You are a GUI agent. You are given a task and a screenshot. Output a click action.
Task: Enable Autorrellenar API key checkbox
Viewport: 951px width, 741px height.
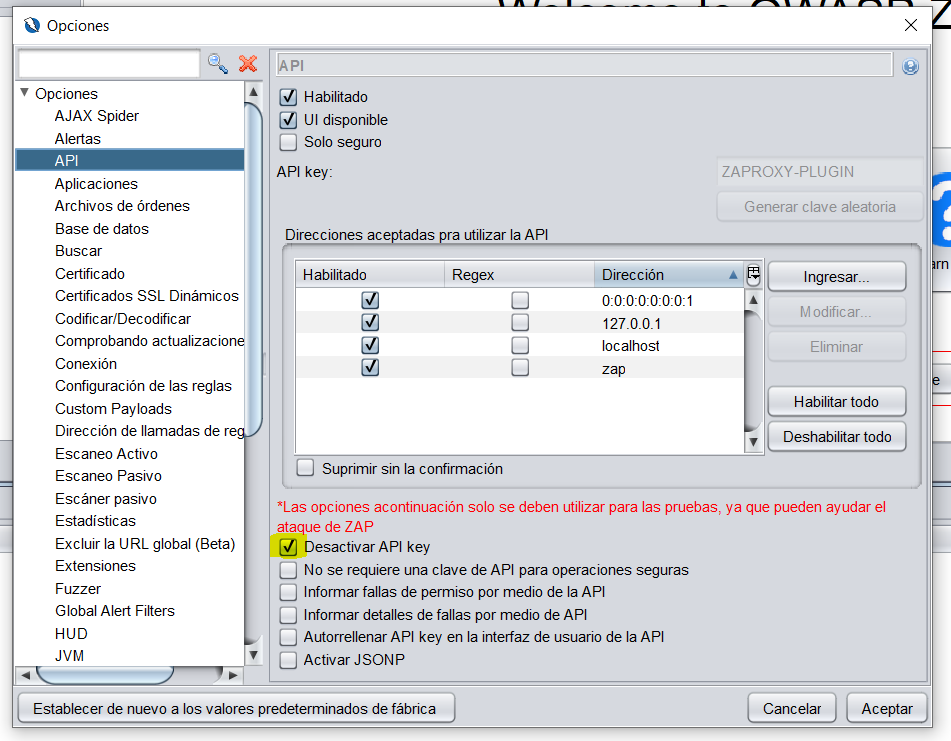point(288,637)
